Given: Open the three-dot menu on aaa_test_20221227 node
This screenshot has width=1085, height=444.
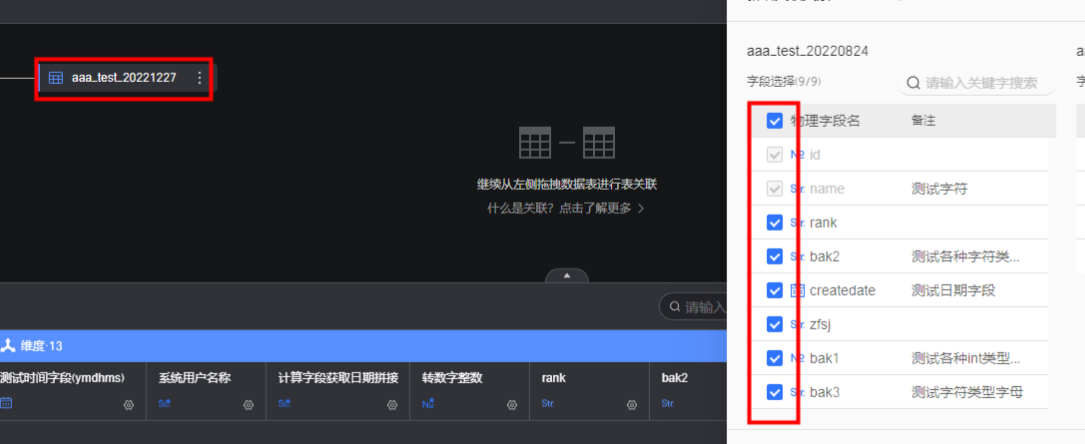Looking at the screenshot, I should point(199,78).
